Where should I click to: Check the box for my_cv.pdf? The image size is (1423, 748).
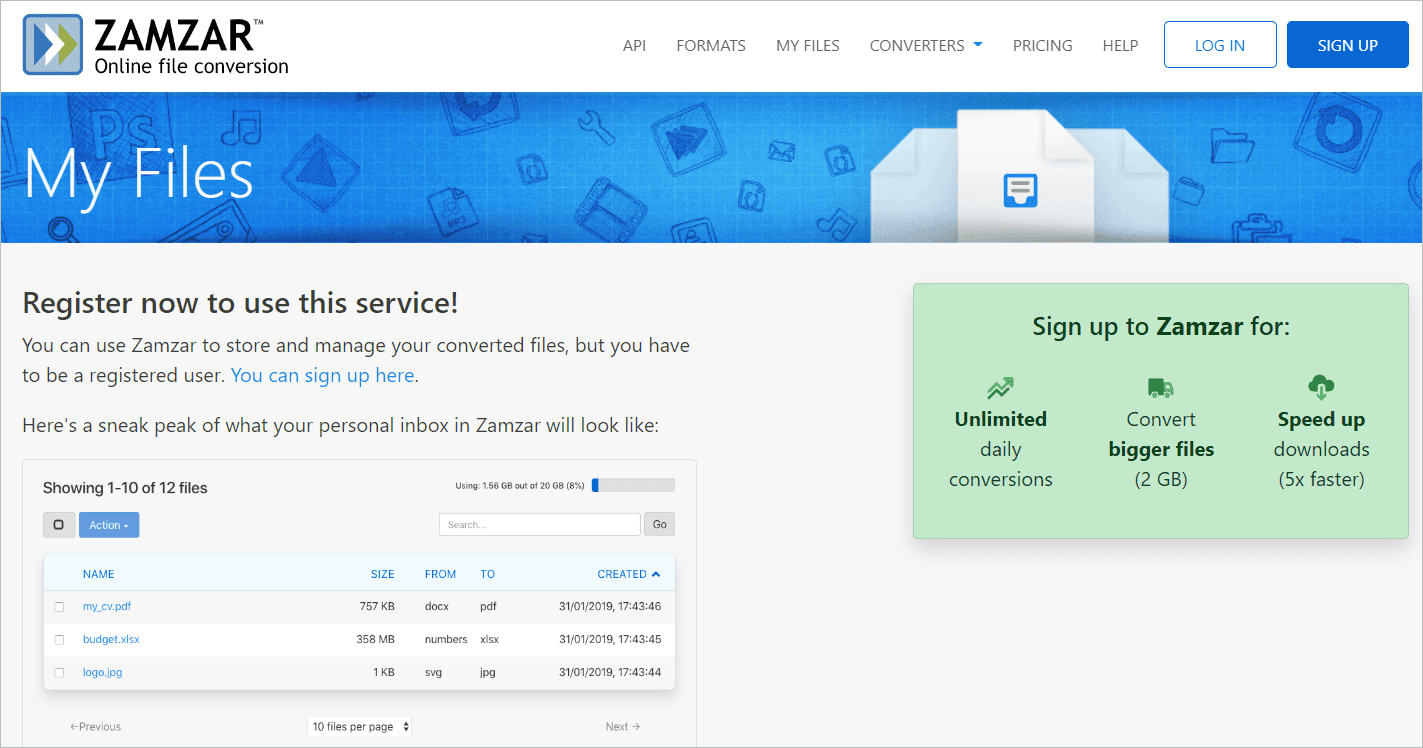[59, 607]
